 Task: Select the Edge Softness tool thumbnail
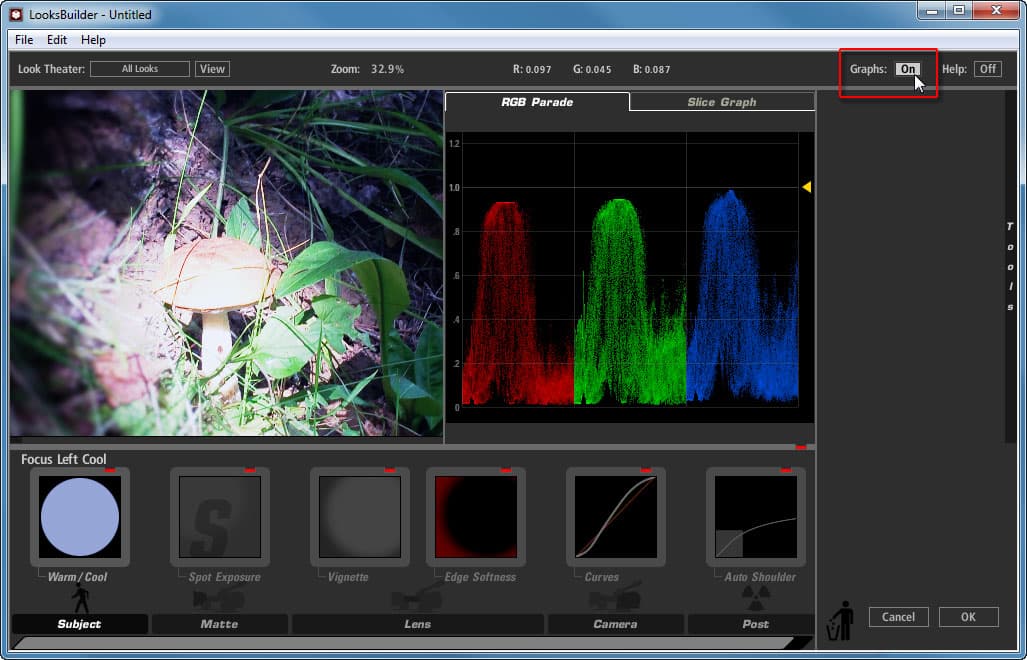pos(476,517)
